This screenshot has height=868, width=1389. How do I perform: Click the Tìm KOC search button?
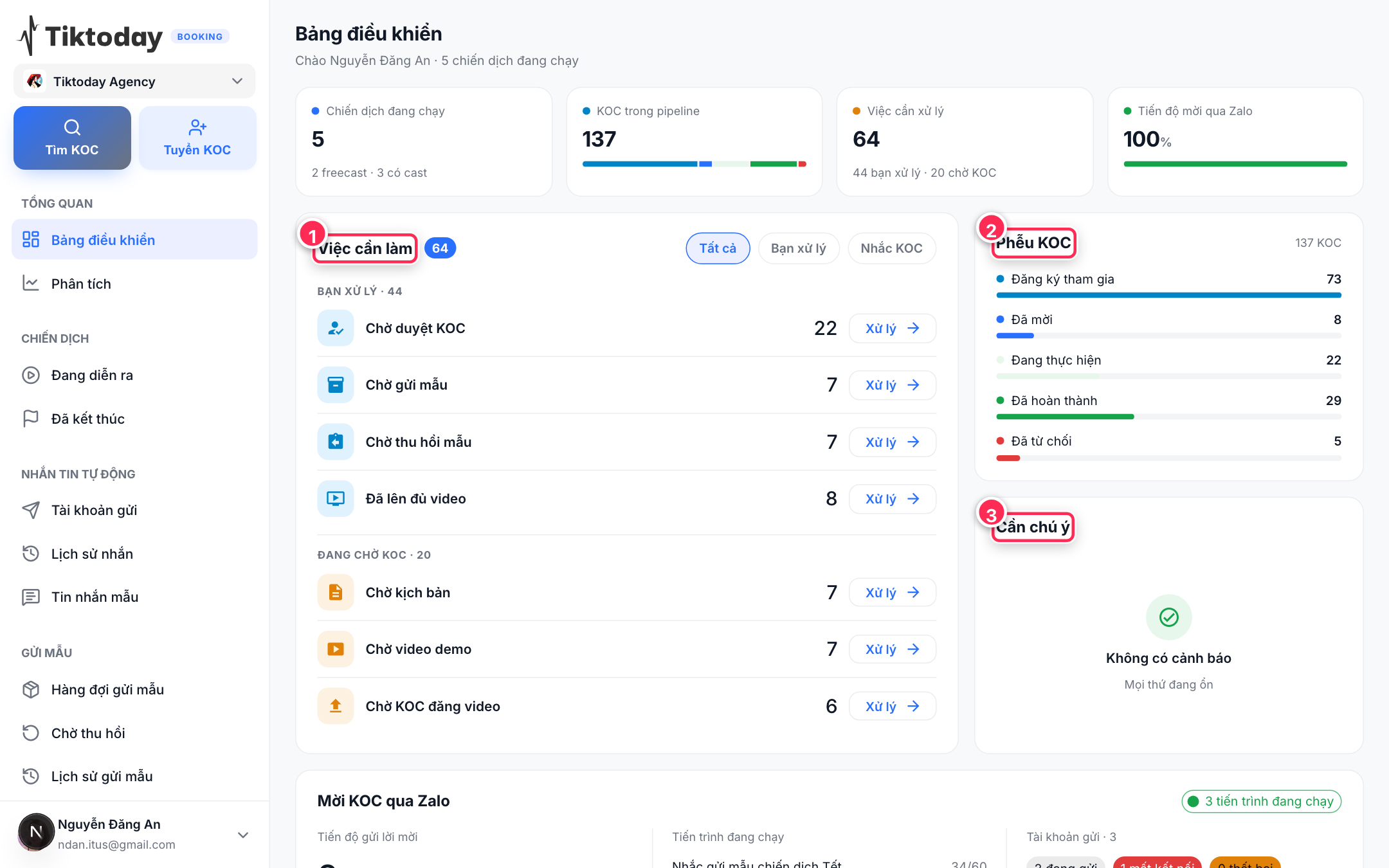[x=72, y=138]
